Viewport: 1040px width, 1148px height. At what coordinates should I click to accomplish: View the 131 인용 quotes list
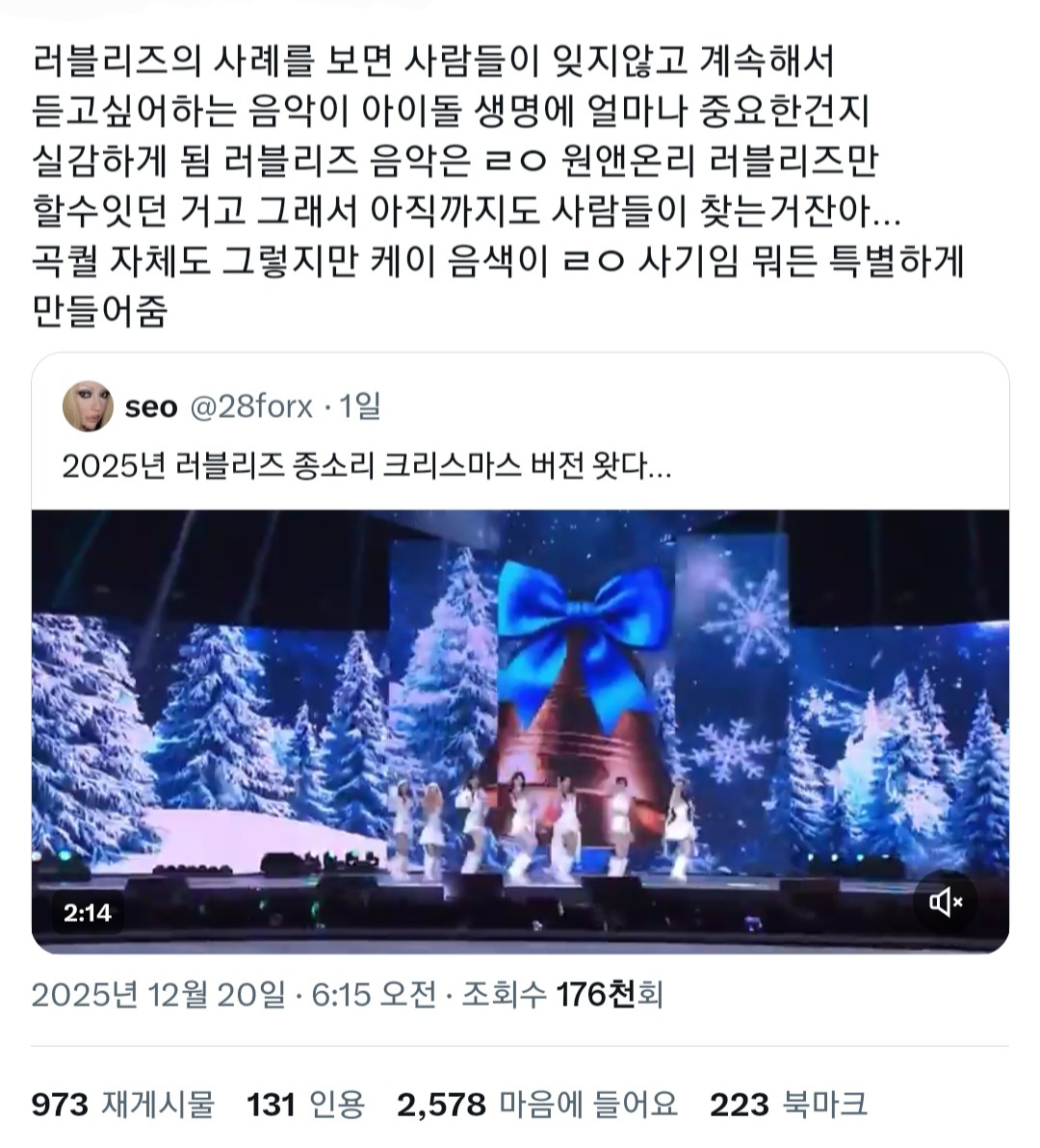305,1104
